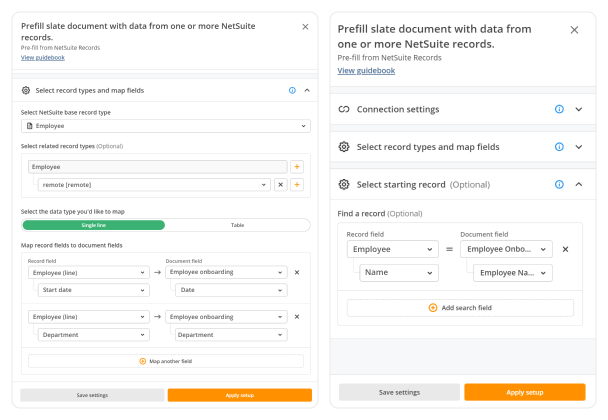Open the Employee Onbo... document field dropdown
This screenshot has width=608, height=420.
pyautogui.click(x=506, y=249)
